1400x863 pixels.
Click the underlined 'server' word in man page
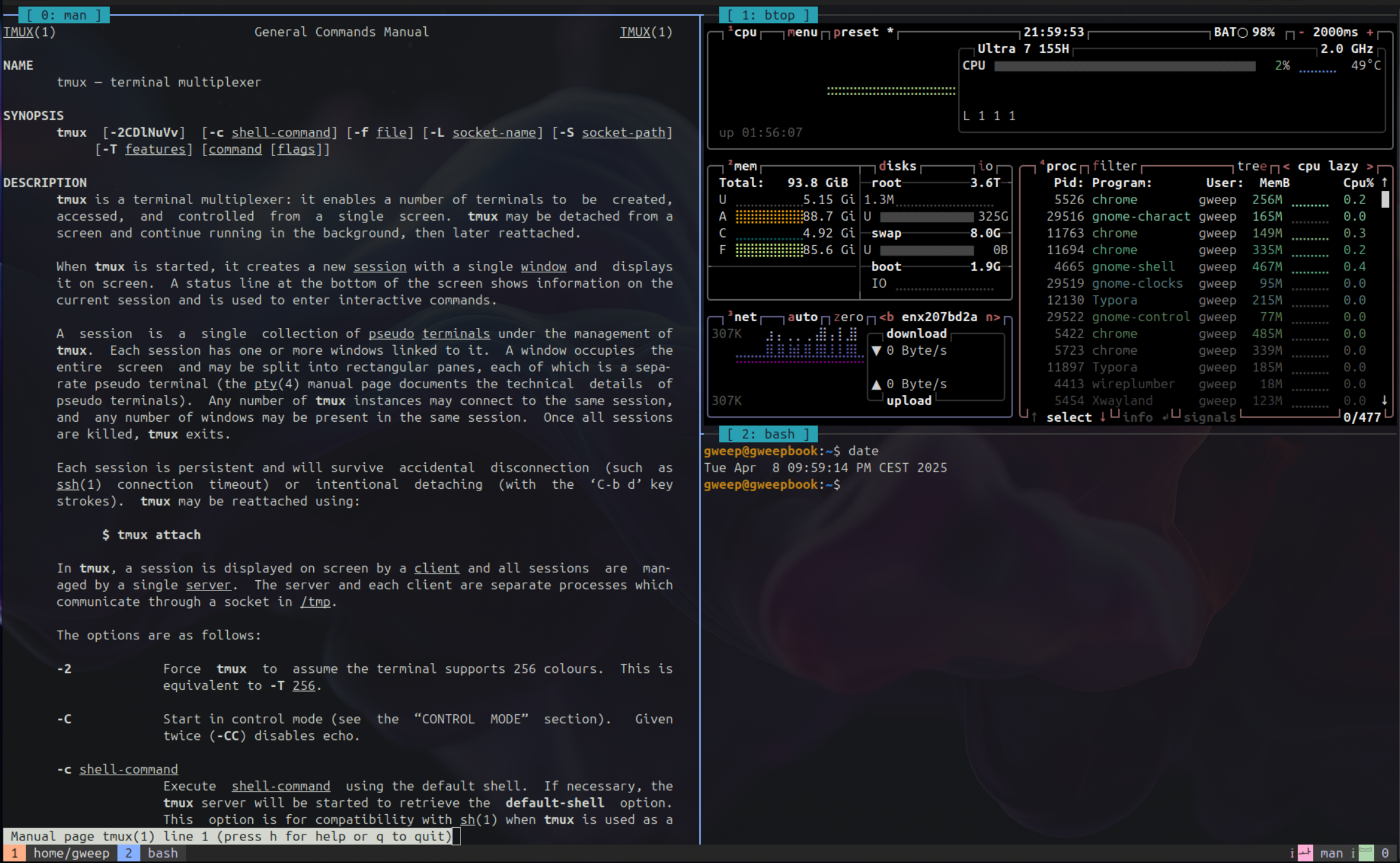208,585
